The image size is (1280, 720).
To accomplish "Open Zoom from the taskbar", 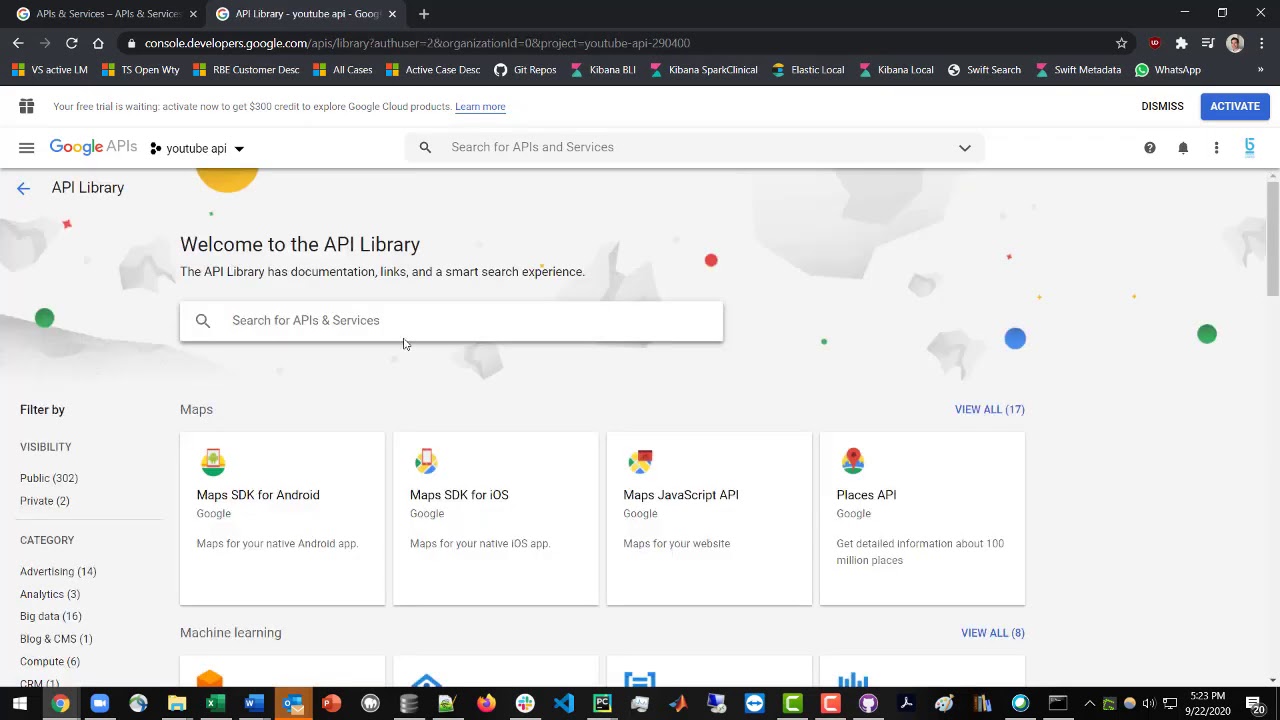I will [99, 704].
